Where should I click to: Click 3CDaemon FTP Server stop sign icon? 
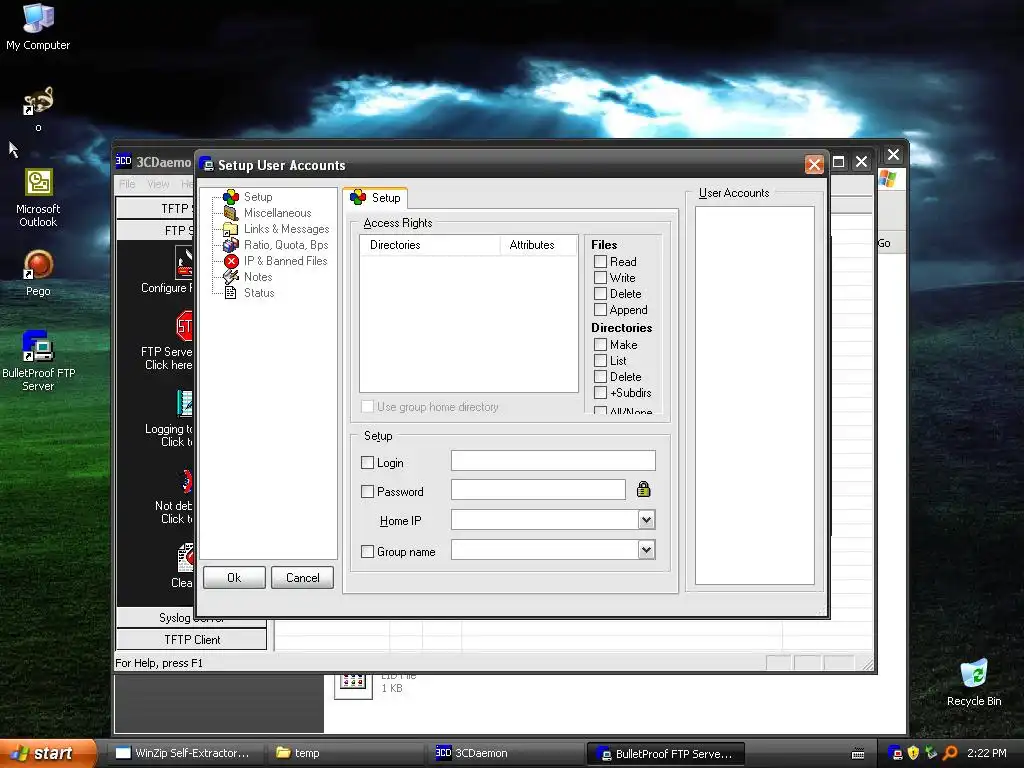click(x=185, y=325)
